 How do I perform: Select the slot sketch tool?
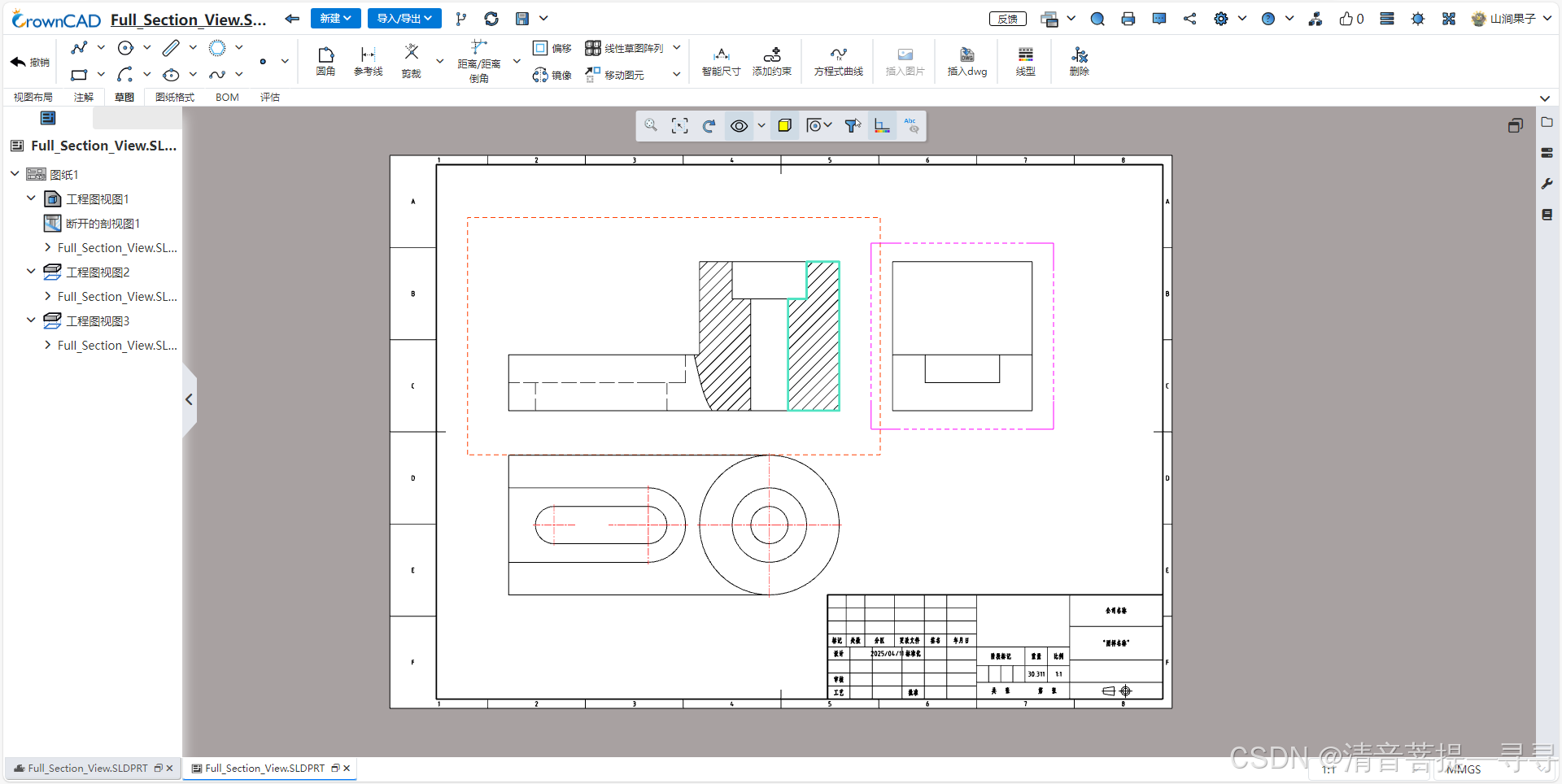(x=171, y=48)
